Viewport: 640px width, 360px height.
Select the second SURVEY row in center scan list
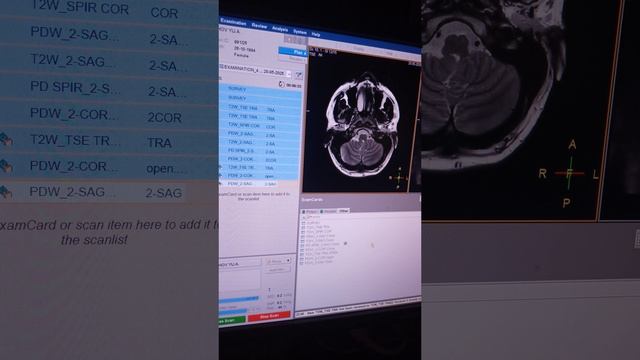[x=260, y=98]
